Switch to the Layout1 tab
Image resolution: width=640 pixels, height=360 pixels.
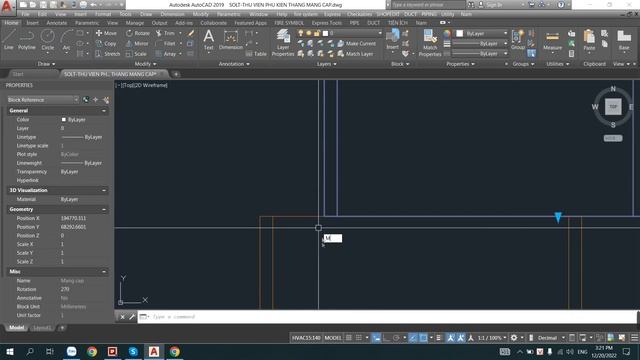42,328
